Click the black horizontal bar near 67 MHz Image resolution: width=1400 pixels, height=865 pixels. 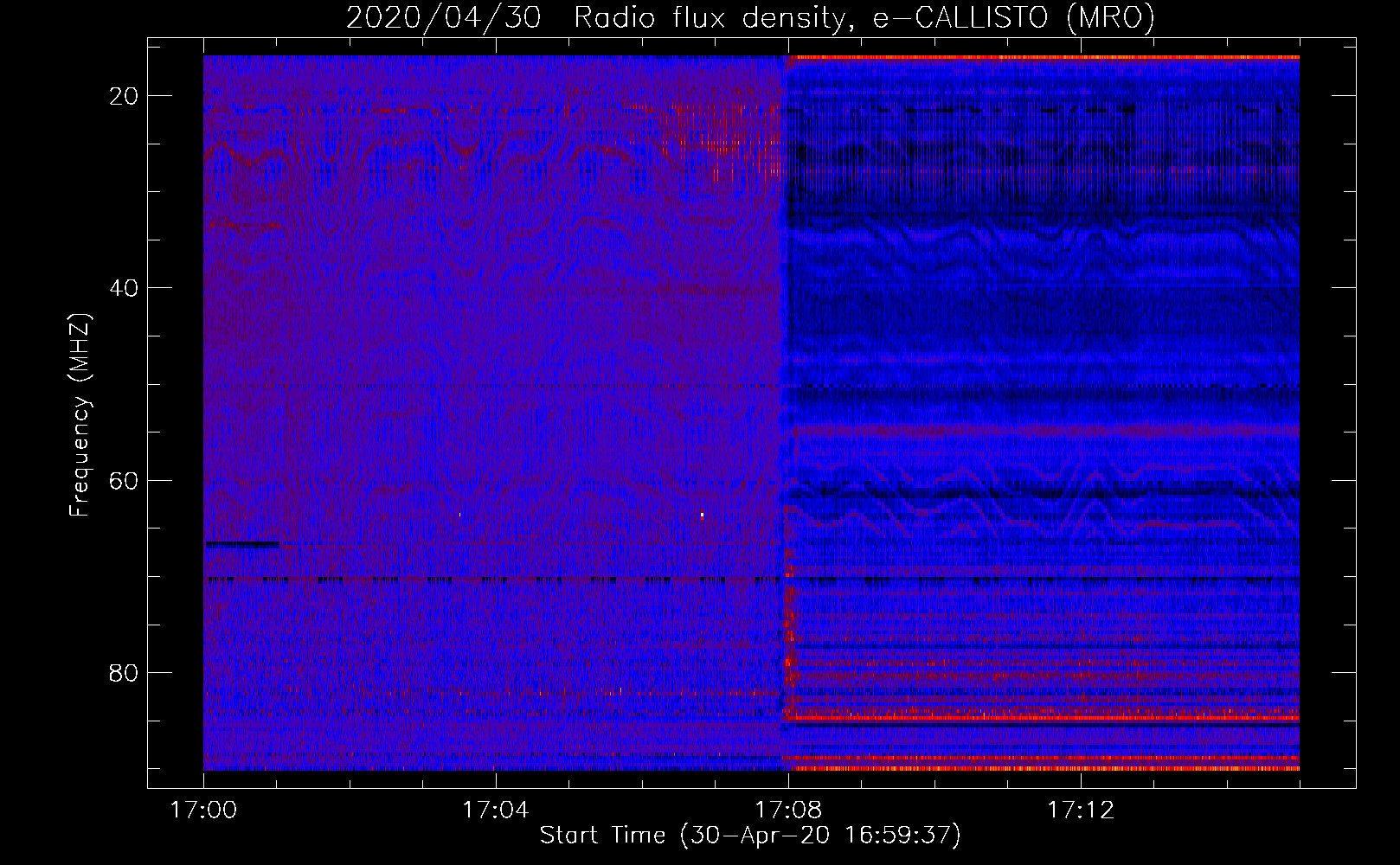pos(243,544)
